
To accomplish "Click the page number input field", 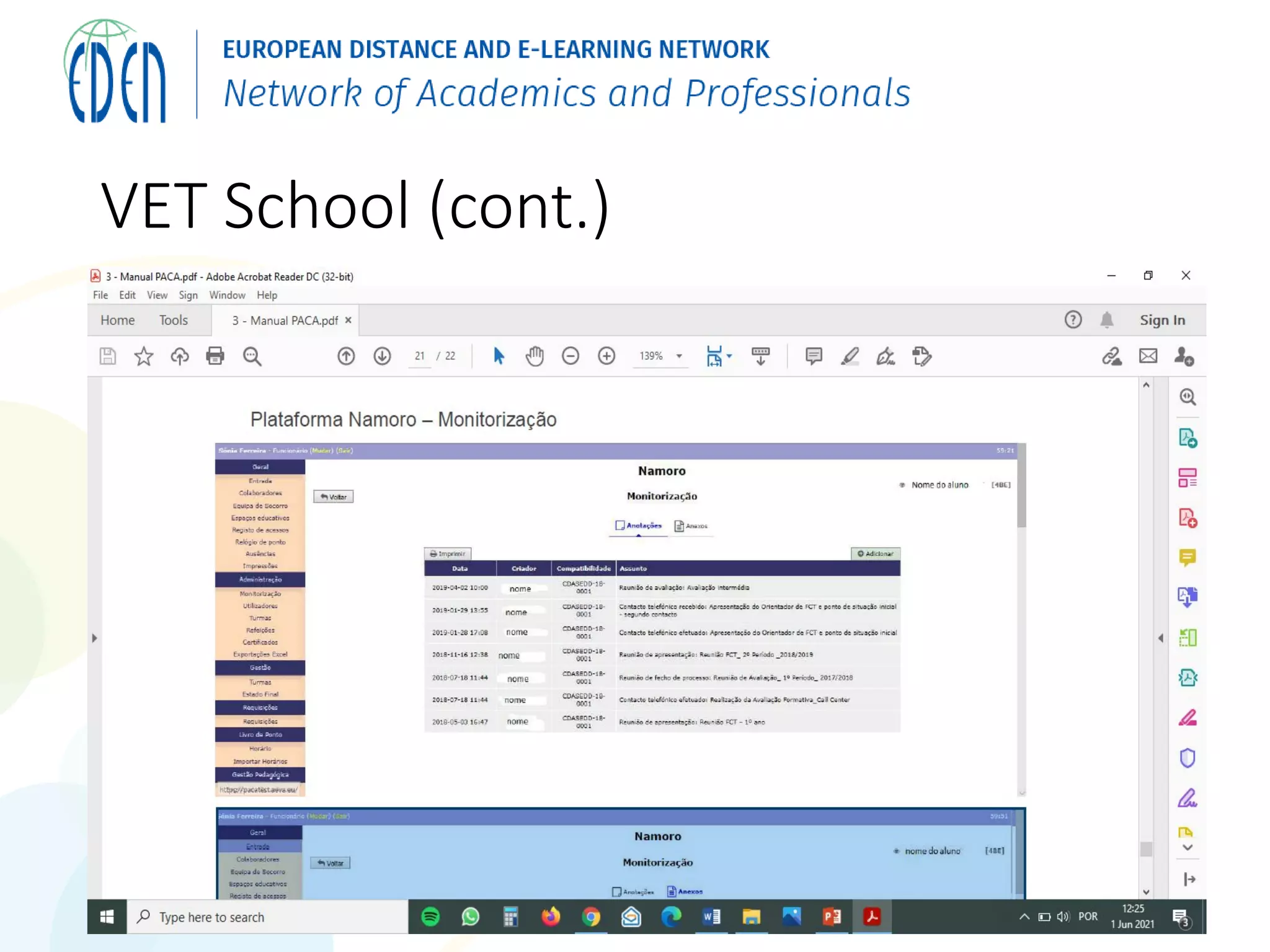I will click(x=420, y=356).
